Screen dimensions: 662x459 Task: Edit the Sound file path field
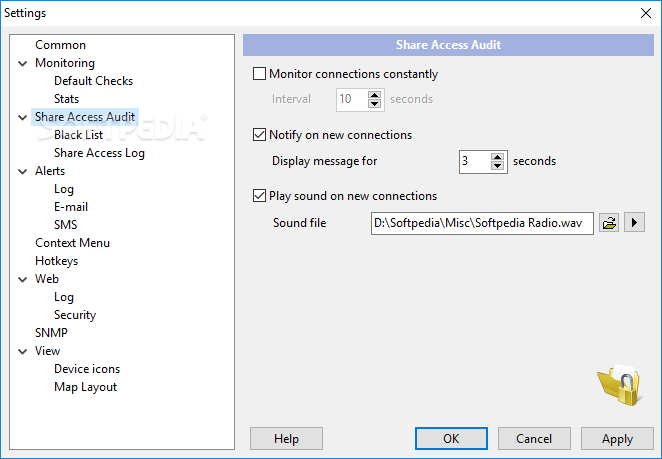(x=482, y=223)
